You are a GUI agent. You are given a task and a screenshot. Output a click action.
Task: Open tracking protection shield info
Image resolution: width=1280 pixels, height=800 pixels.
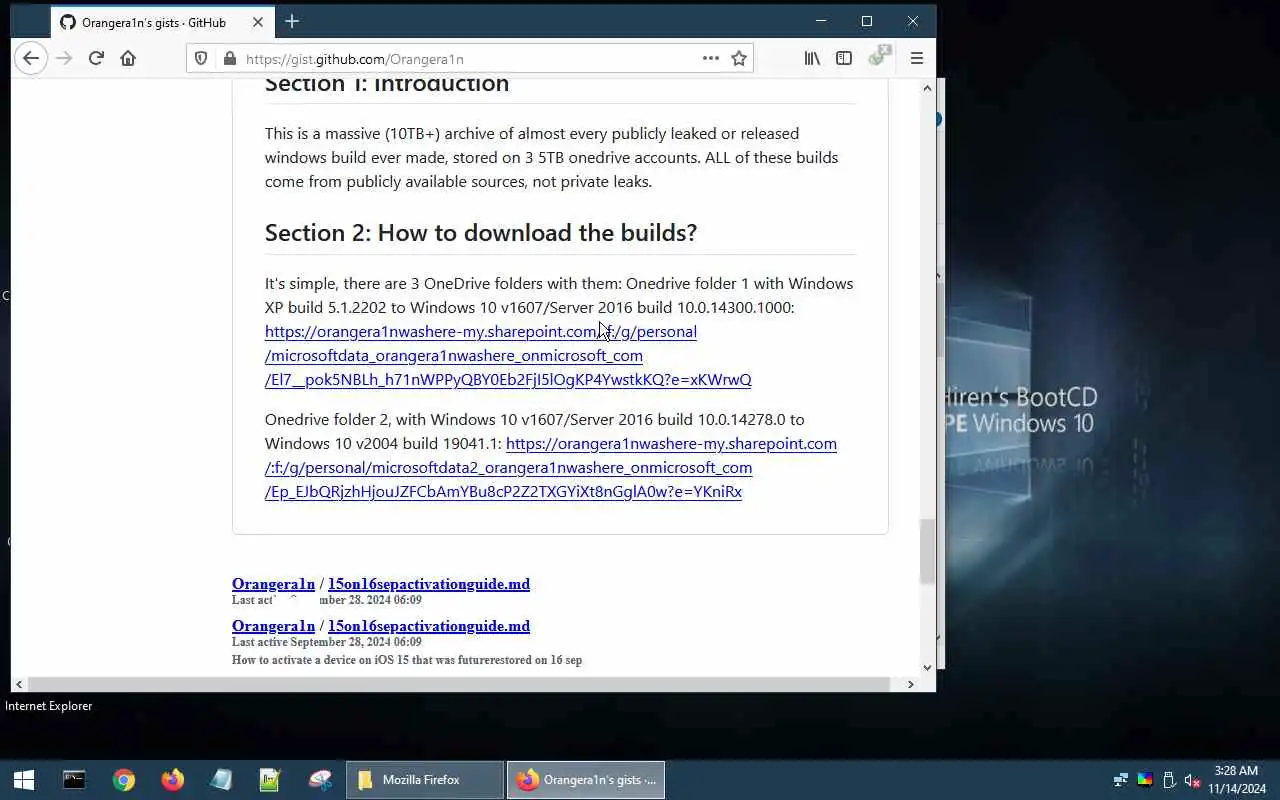201,59
